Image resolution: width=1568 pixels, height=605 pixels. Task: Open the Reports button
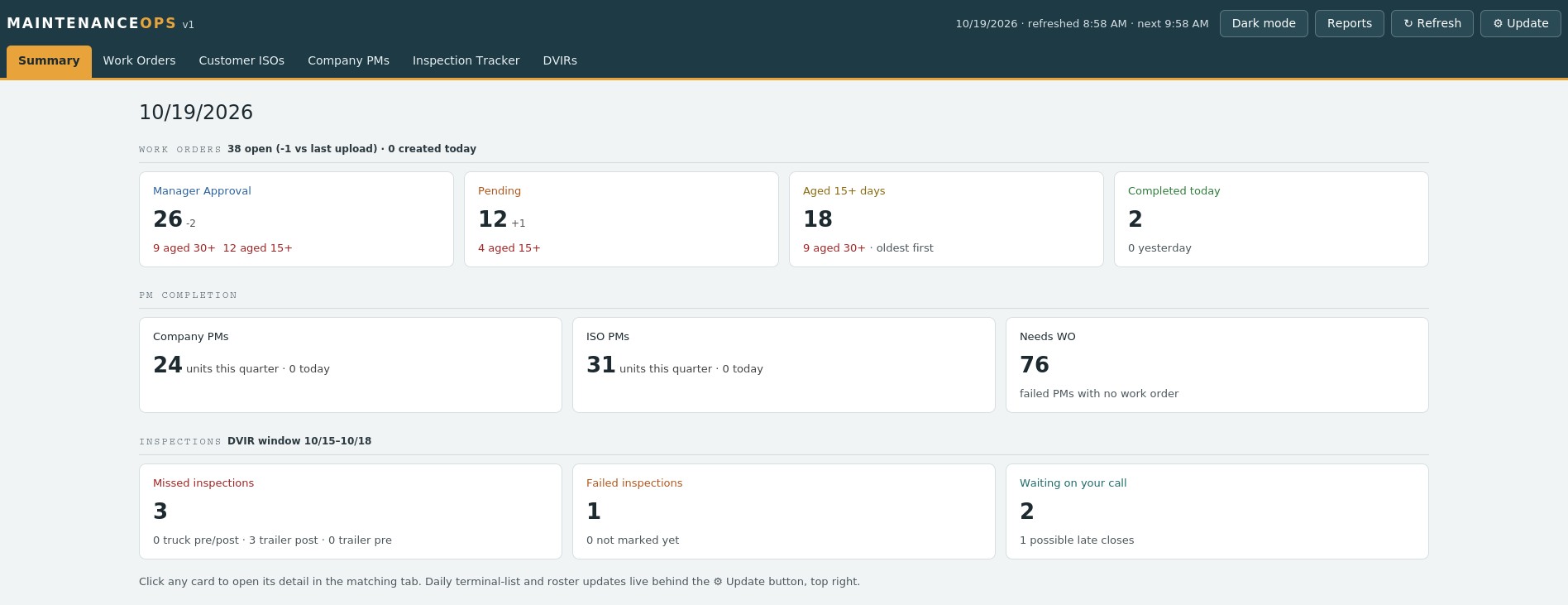click(x=1350, y=23)
